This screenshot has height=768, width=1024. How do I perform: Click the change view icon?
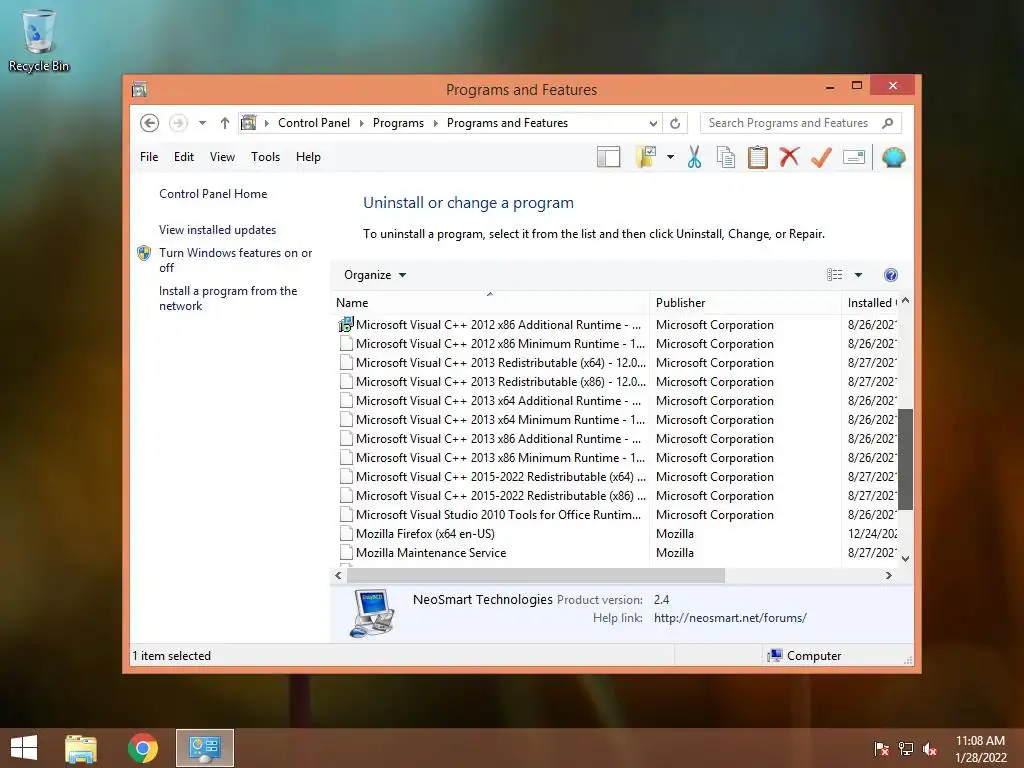(x=834, y=275)
